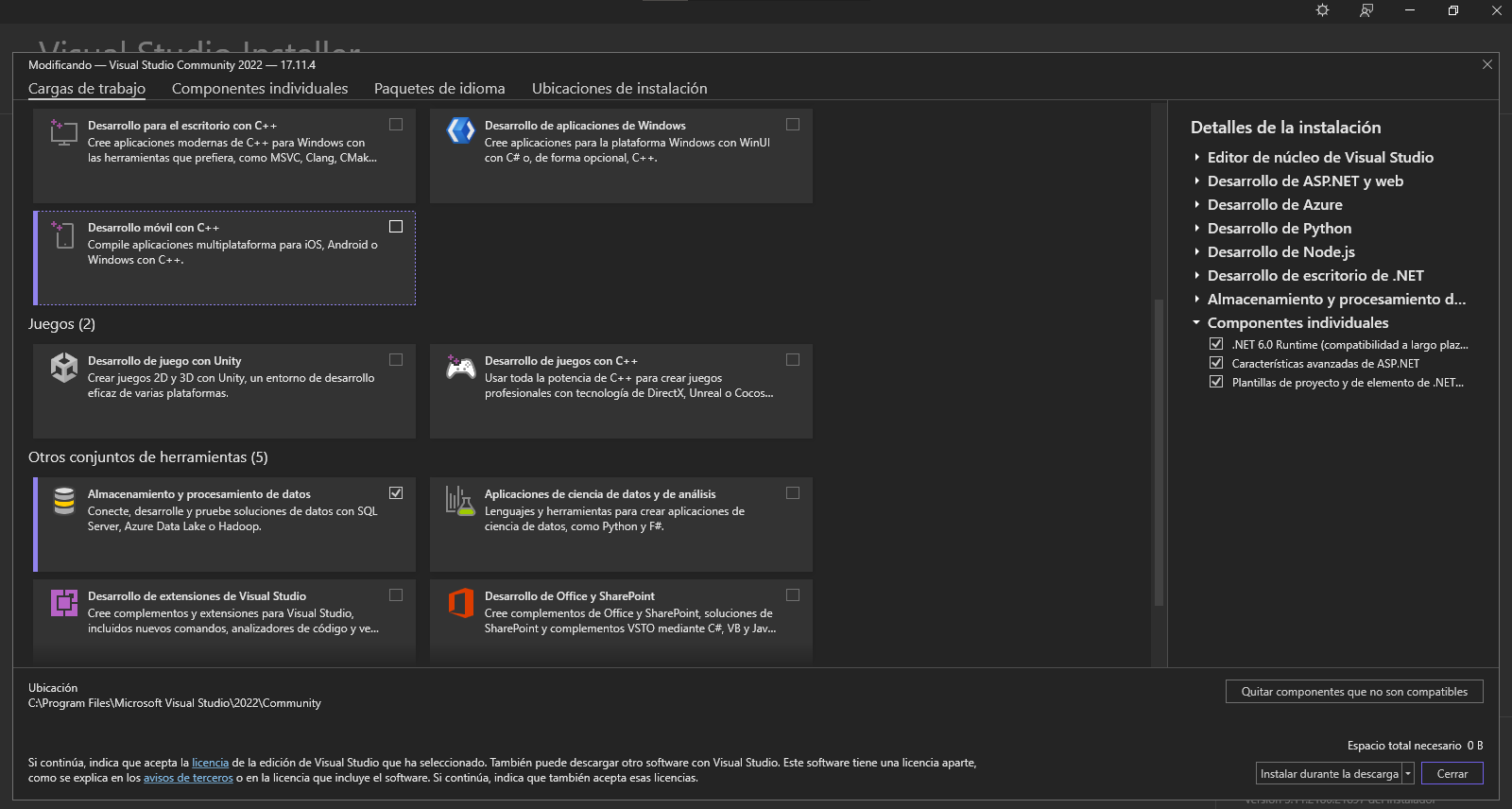Switch to Ubicaciones de instalación tab
Image resolution: width=1512 pixels, height=809 pixels.
click(x=620, y=88)
